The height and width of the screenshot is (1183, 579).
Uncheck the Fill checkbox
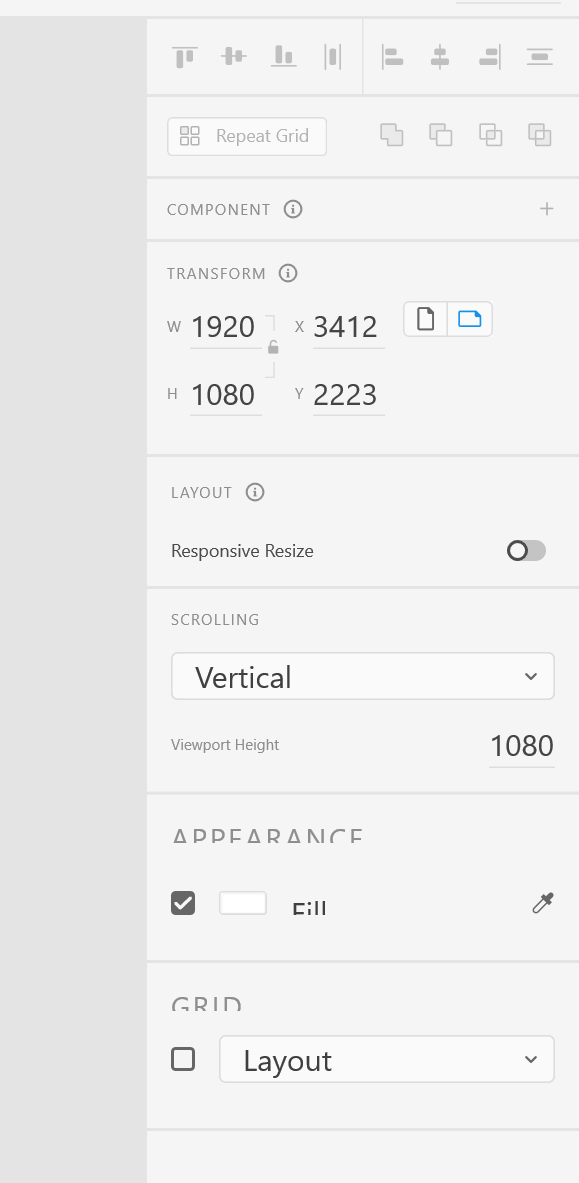click(x=183, y=902)
